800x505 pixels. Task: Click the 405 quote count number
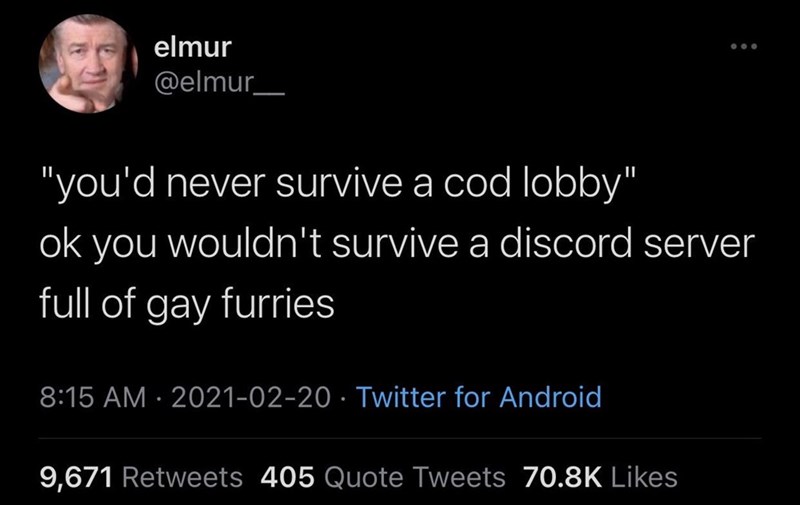click(x=287, y=477)
